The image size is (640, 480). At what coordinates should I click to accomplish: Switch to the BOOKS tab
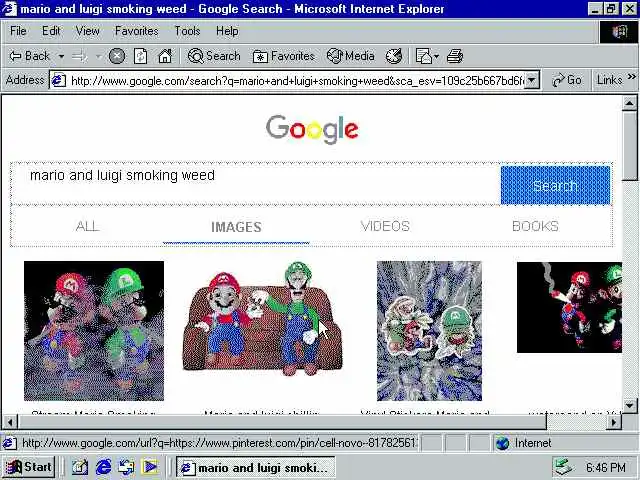tap(535, 226)
